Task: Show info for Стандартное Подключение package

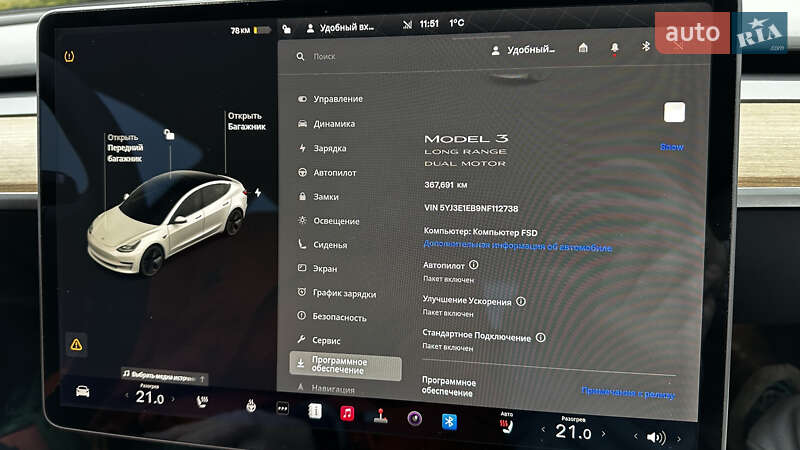Action: click(x=541, y=337)
